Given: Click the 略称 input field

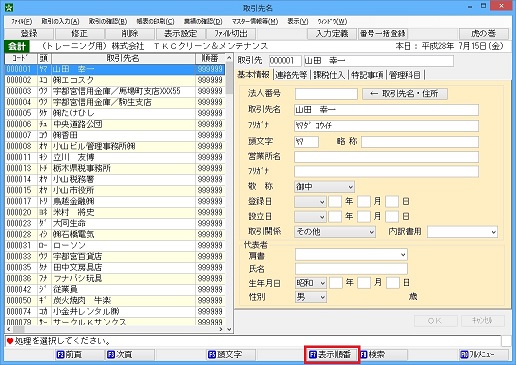Looking at the screenshot, I should pos(420,142).
